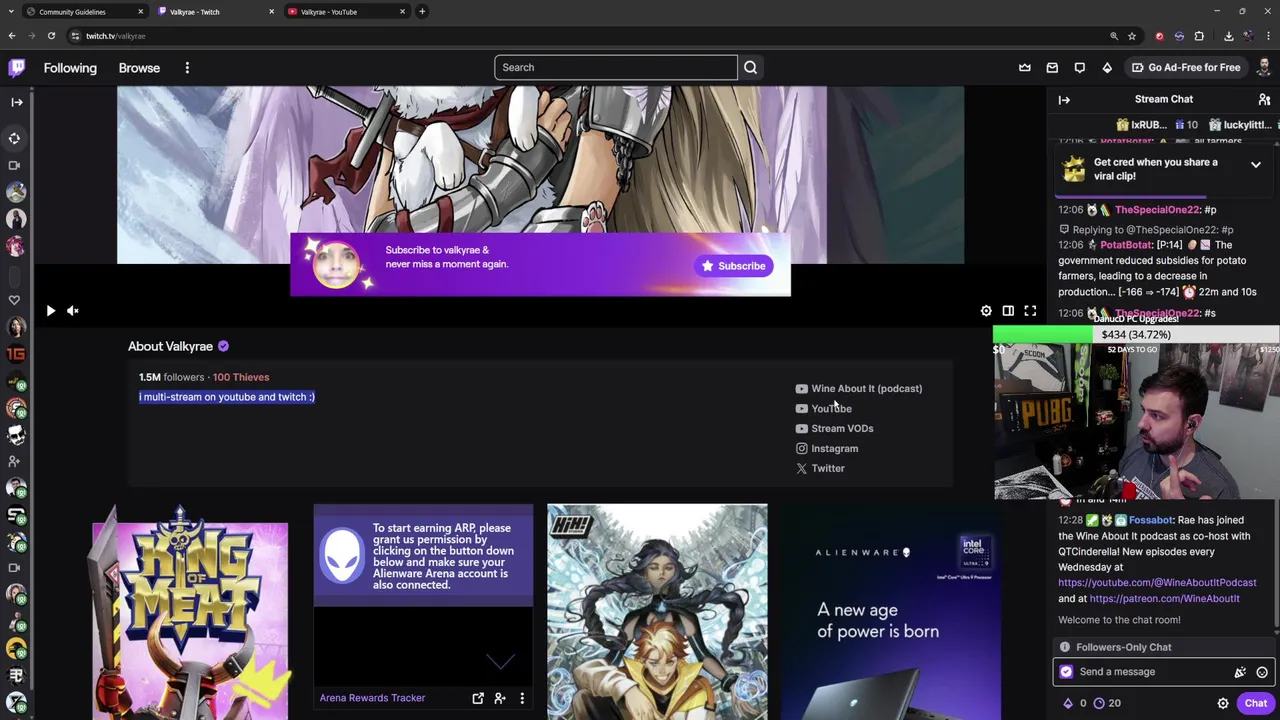Viewport: 1280px width, 720px height.
Task: Bookmark this page with star icon
Action: click(x=1132, y=36)
